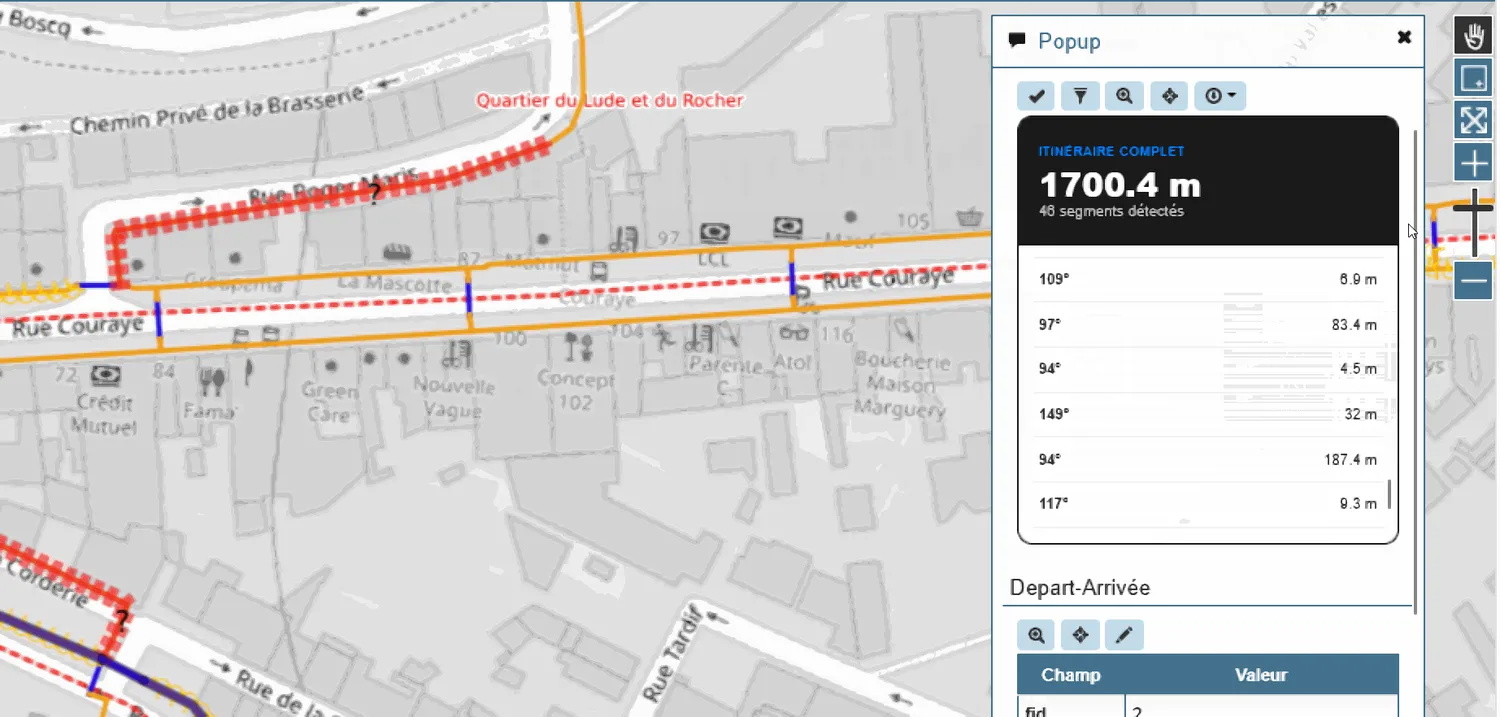1500x717 pixels.
Task: Select the 94° 187.4 m segment row
Action: (x=1208, y=459)
